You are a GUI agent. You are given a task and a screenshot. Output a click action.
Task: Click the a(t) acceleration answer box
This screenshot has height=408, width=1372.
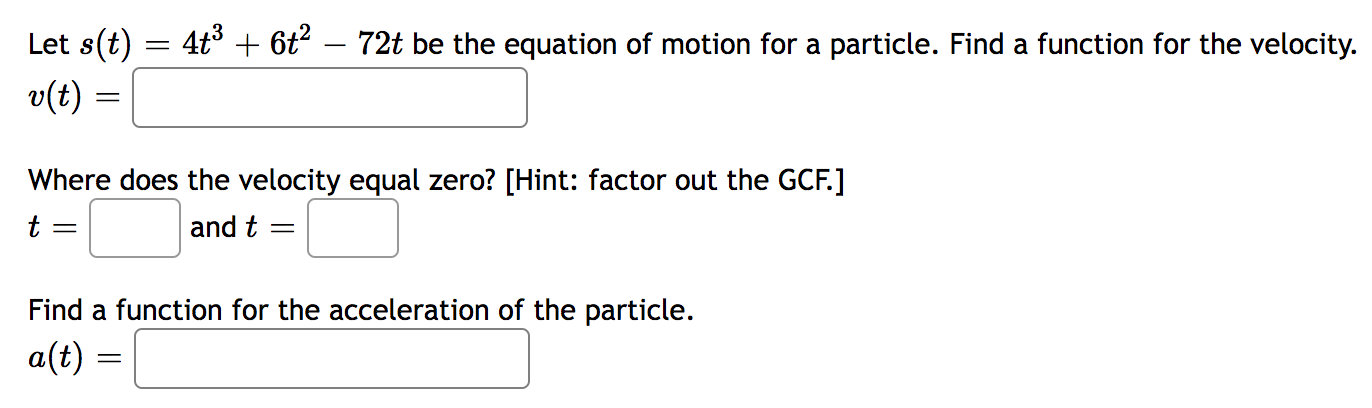pyautogui.click(x=332, y=359)
